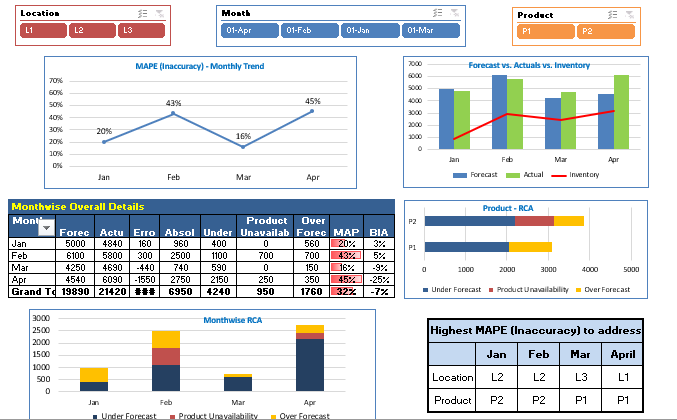Toggle multi-select in Location slicer

point(141,13)
